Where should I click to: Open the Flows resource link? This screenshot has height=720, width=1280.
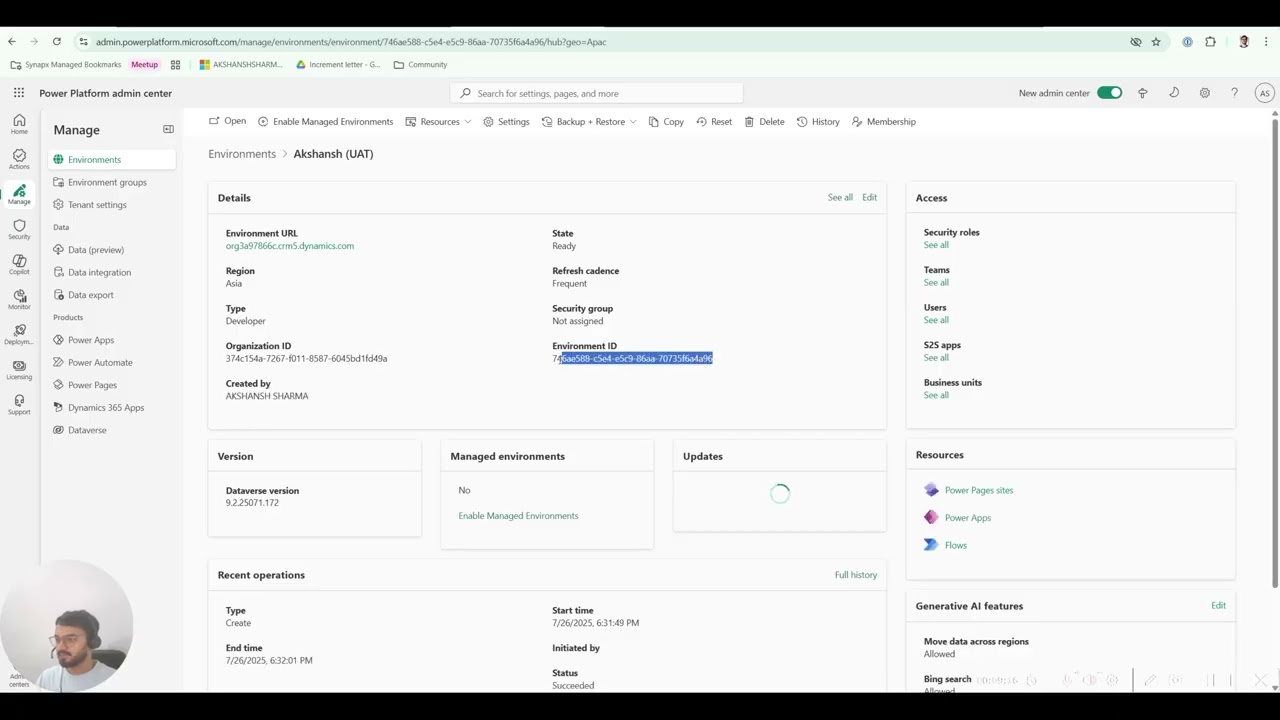(x=955, y=545)
